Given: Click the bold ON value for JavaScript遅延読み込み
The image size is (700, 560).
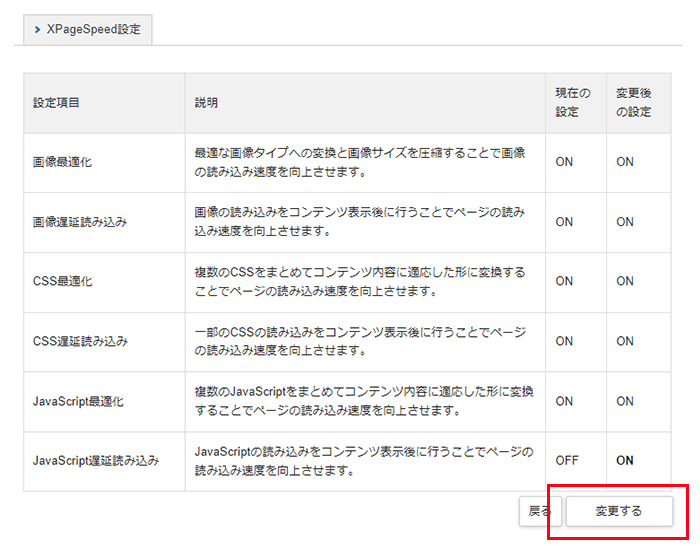Looking at the screenshot, I should click(625, 461).
